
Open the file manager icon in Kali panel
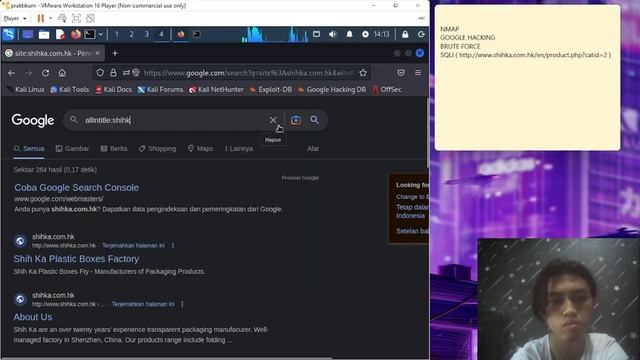tap(44, 35)
